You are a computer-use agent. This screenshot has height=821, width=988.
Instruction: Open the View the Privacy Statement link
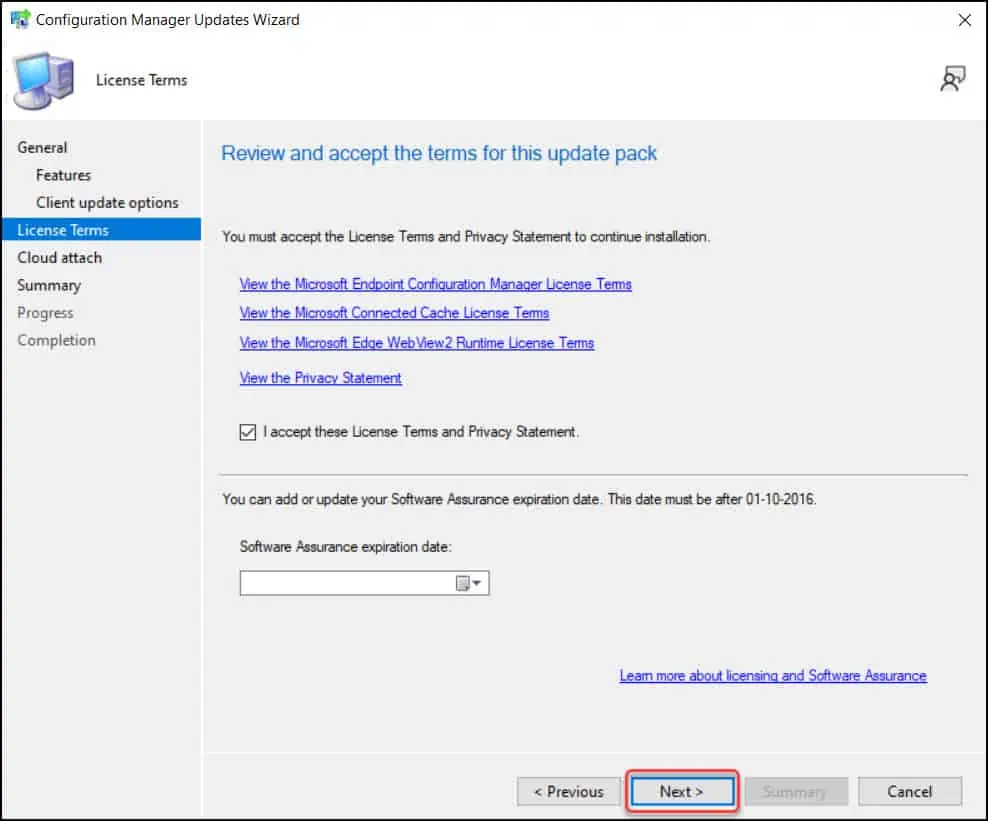point(320,378)
